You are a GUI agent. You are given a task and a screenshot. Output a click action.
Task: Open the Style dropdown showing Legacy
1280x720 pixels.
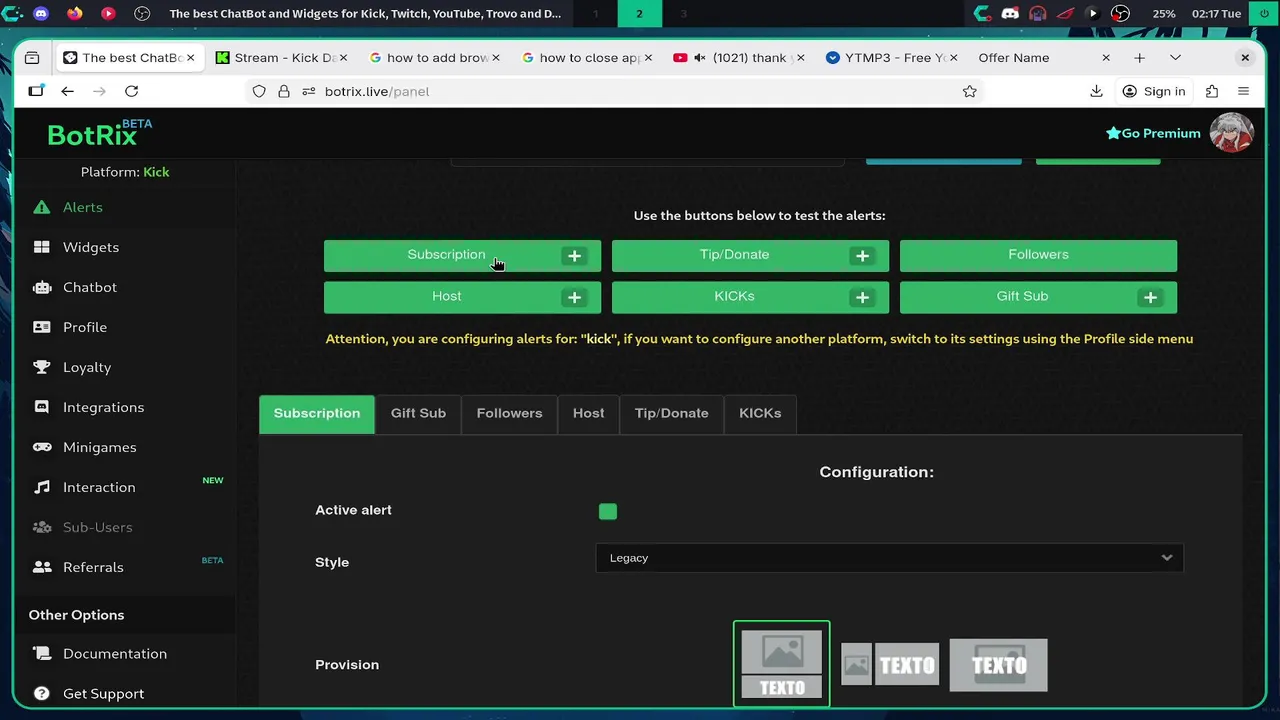(889, 558)
